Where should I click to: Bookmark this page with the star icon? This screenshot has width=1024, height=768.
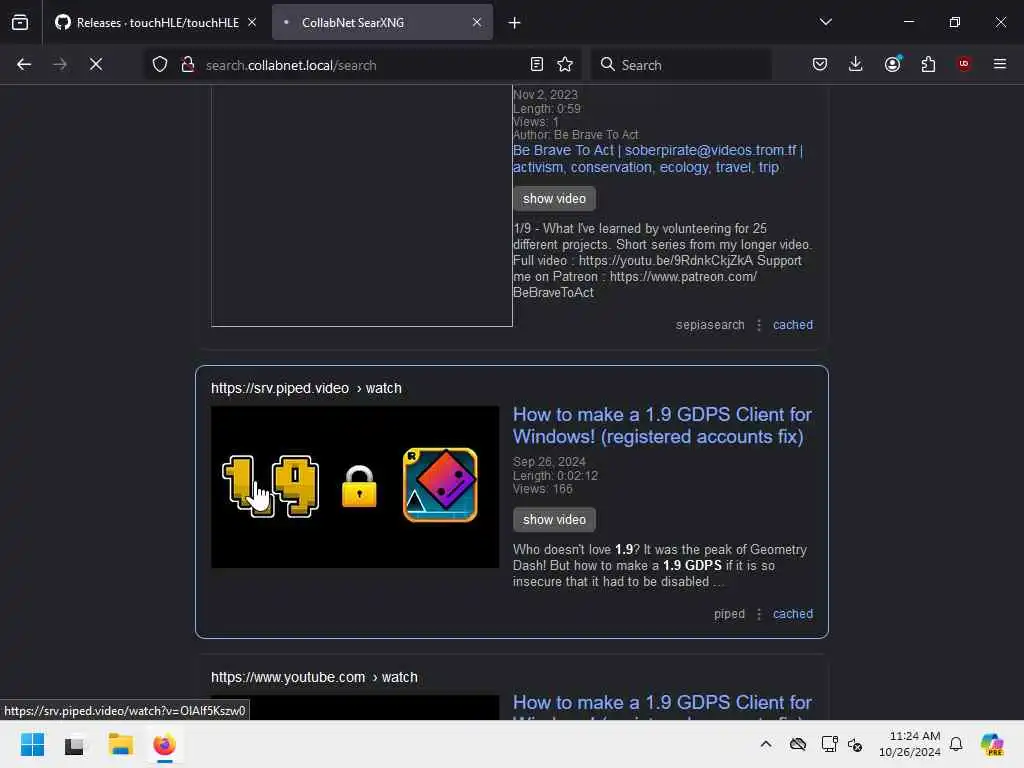coord(565,64)
